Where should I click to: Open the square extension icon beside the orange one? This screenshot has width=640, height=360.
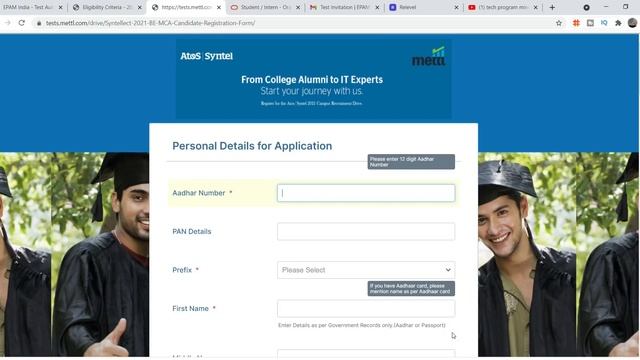590,23
